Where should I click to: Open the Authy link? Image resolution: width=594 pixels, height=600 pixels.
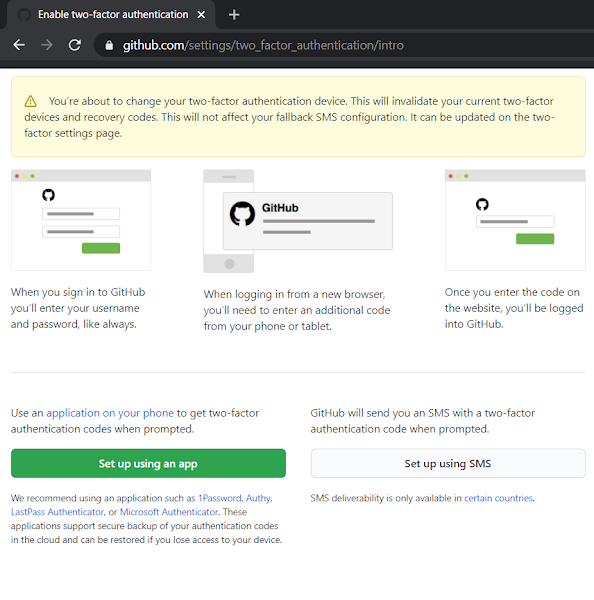[258, 498]
